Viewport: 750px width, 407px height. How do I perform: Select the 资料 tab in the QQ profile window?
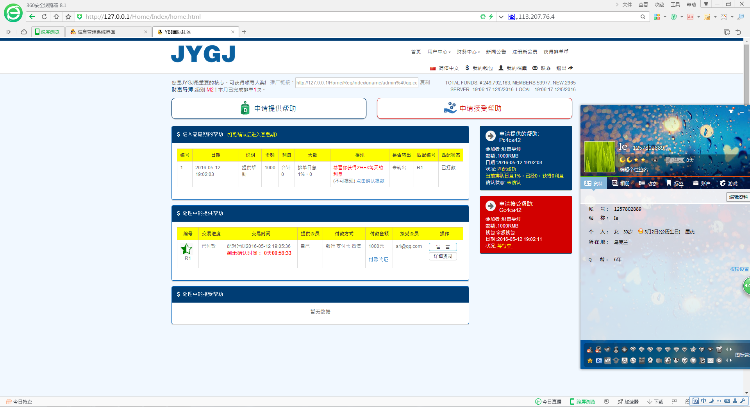594,184
